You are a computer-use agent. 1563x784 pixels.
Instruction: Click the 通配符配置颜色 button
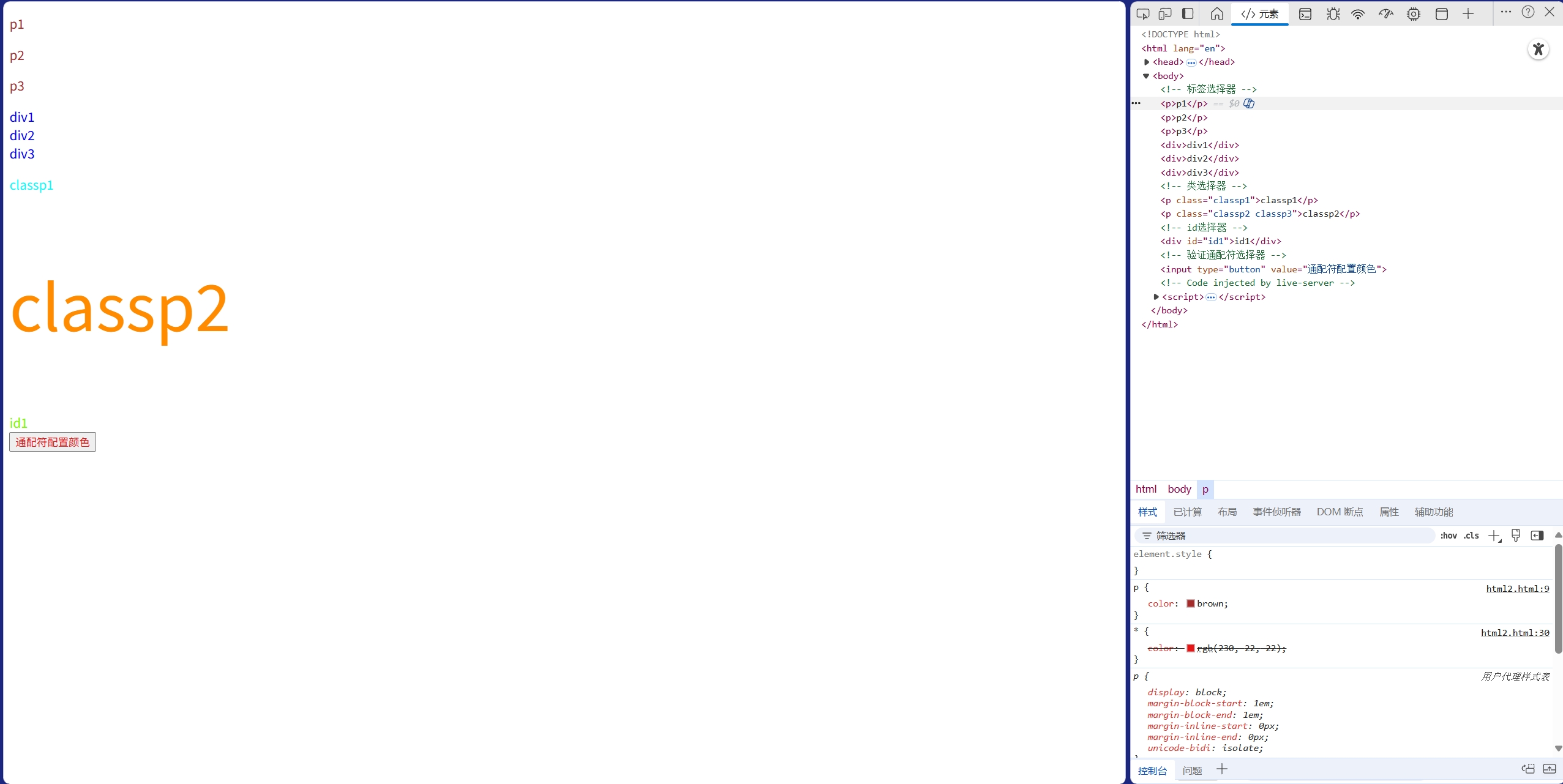(53, 442)
